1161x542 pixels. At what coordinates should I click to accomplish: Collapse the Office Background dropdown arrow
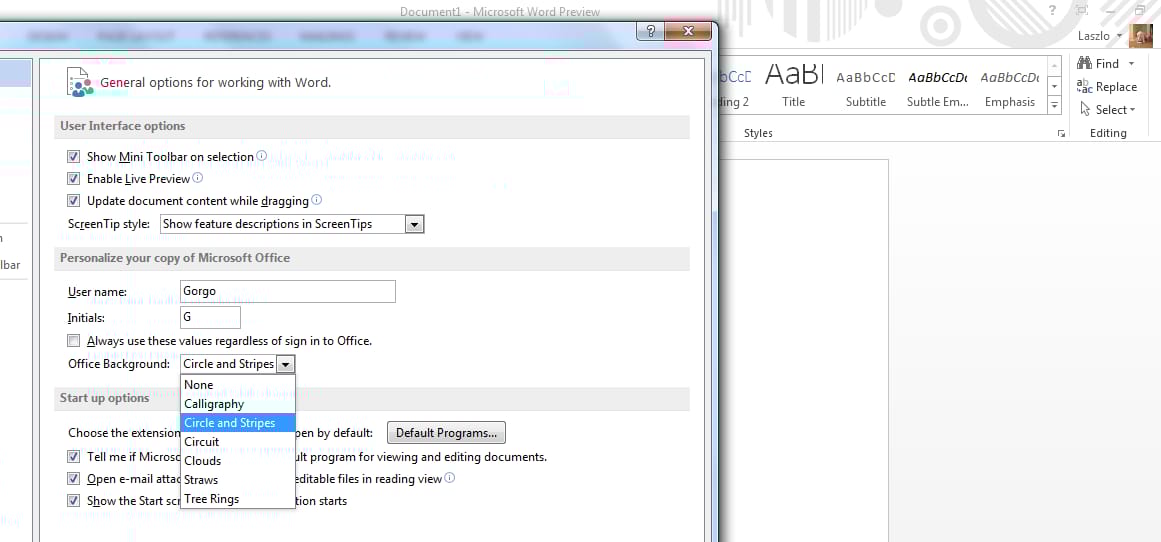click(x=286, y=364)
